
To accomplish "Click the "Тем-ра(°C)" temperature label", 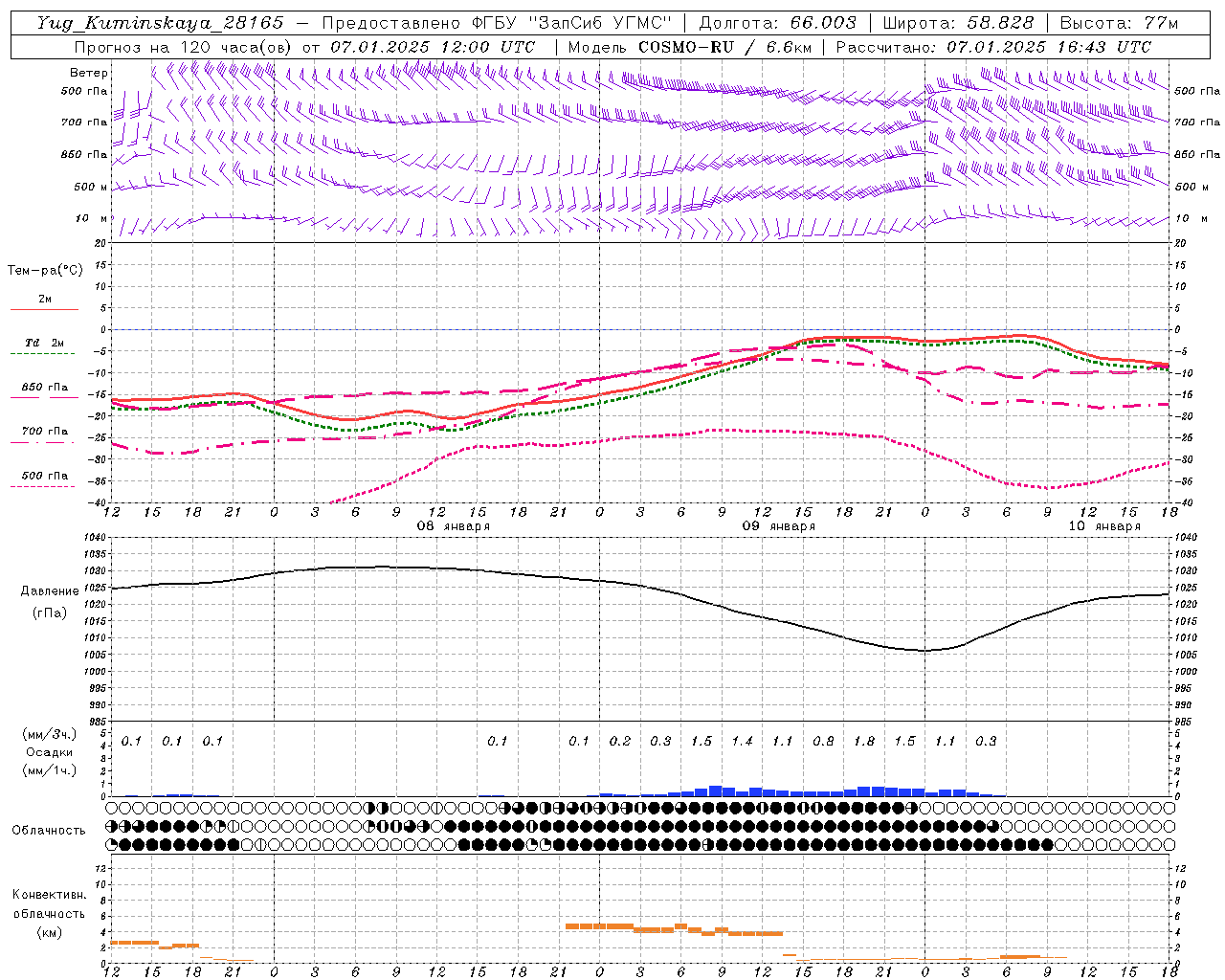I will (x=45, y=271).
